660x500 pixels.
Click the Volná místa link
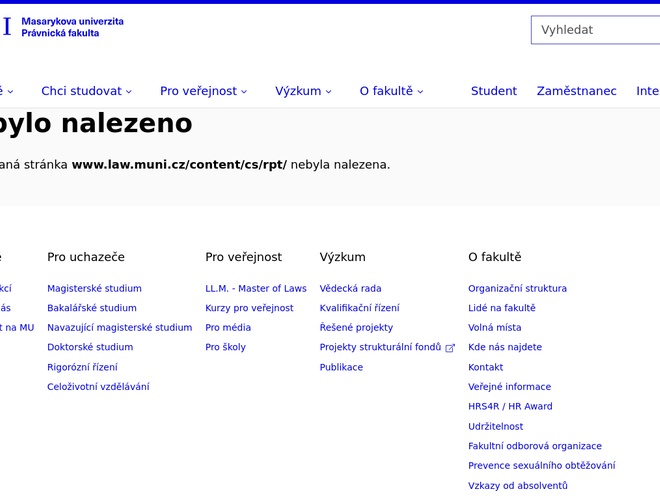[494, 328]
